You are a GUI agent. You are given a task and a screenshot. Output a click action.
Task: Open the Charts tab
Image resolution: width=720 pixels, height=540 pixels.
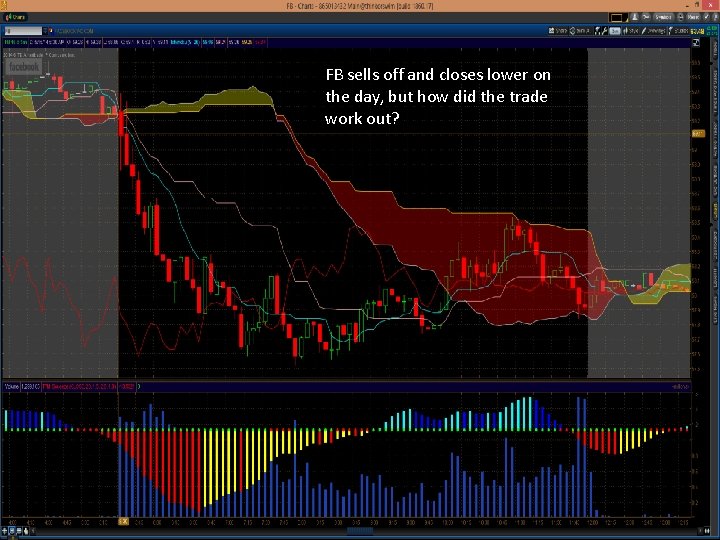pos(16,17)
